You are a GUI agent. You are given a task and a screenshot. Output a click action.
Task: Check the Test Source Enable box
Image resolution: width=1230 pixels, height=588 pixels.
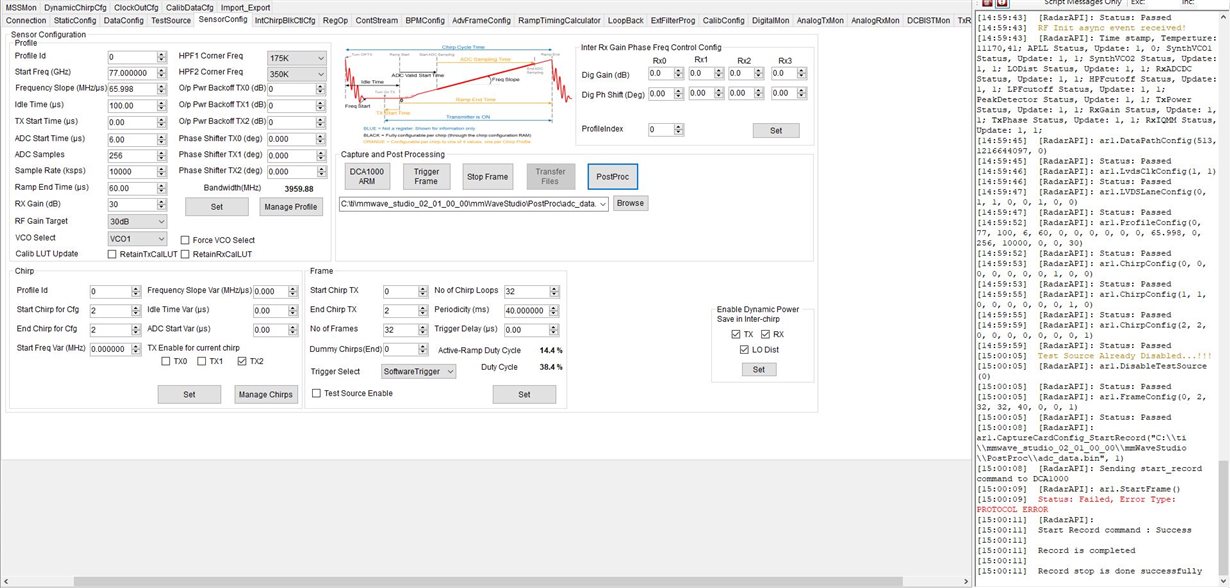pos(317,394)
